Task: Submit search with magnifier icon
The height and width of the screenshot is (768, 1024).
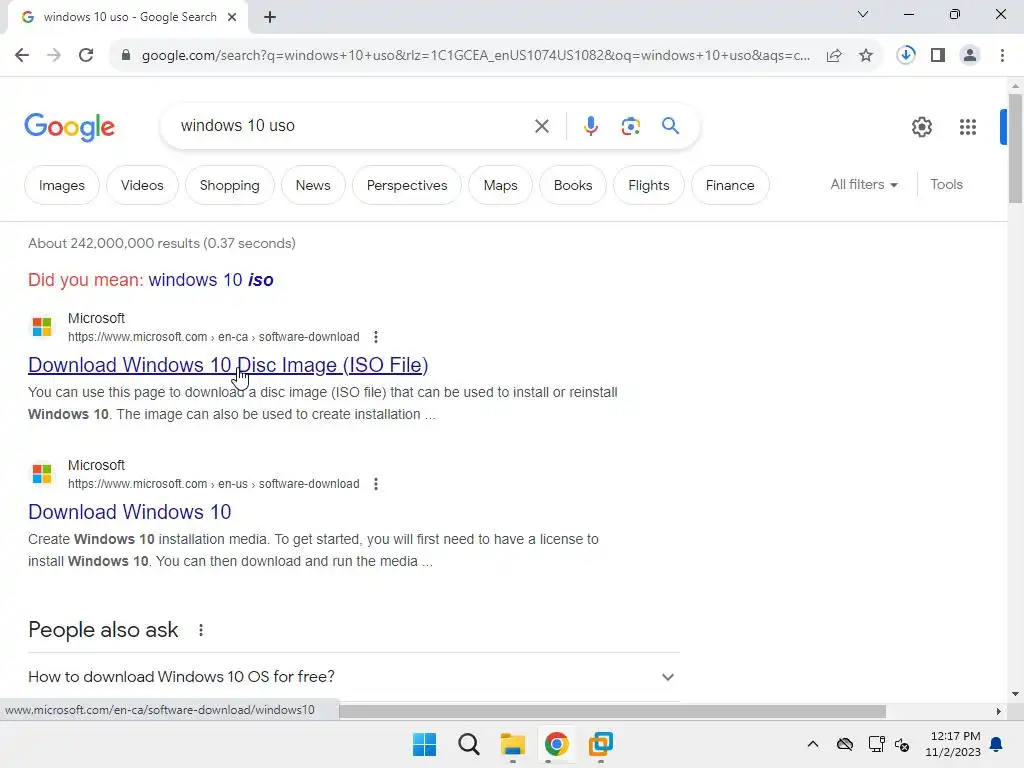Action: (670, 126)
